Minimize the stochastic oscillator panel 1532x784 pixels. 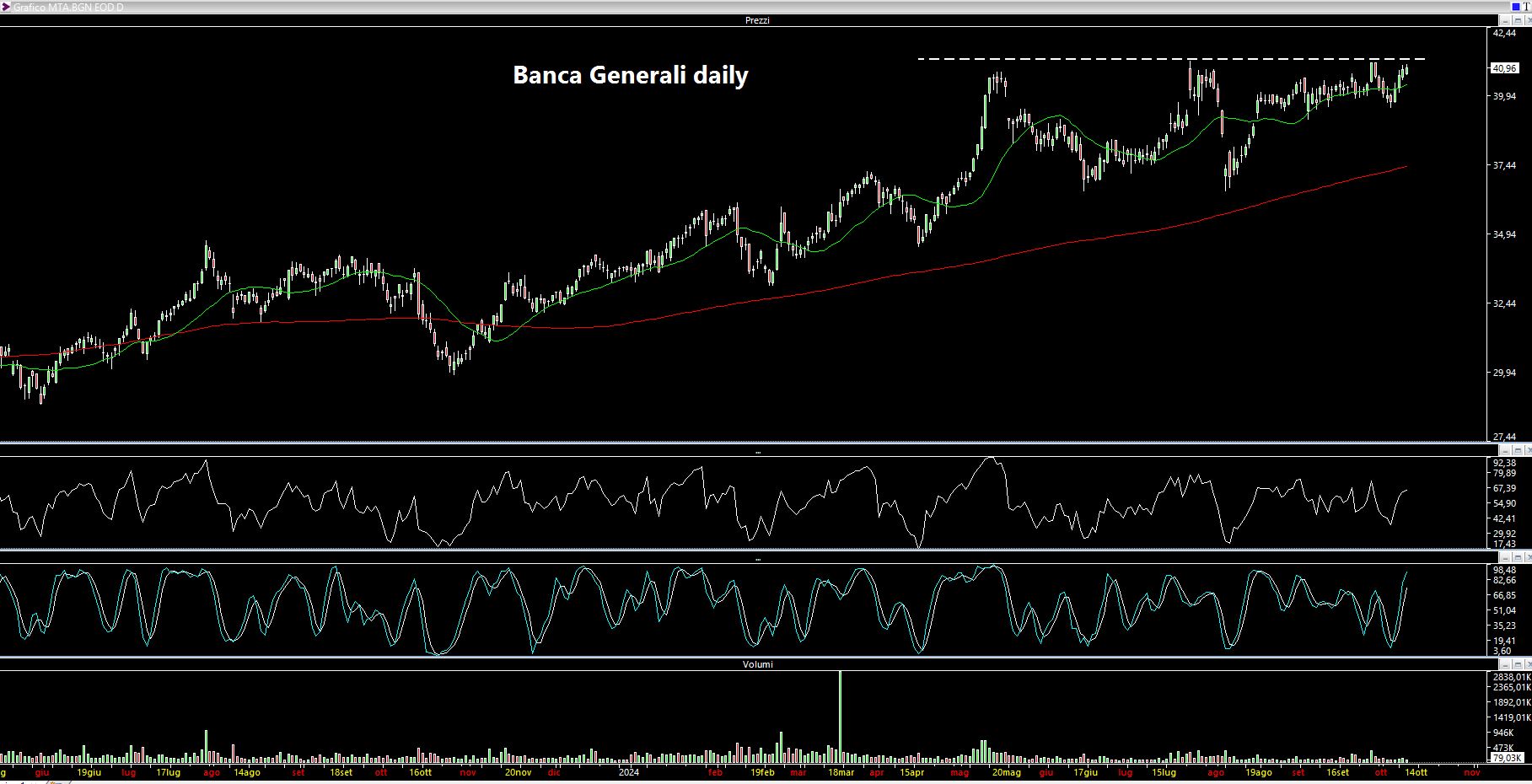click(x=1505, y=557)
